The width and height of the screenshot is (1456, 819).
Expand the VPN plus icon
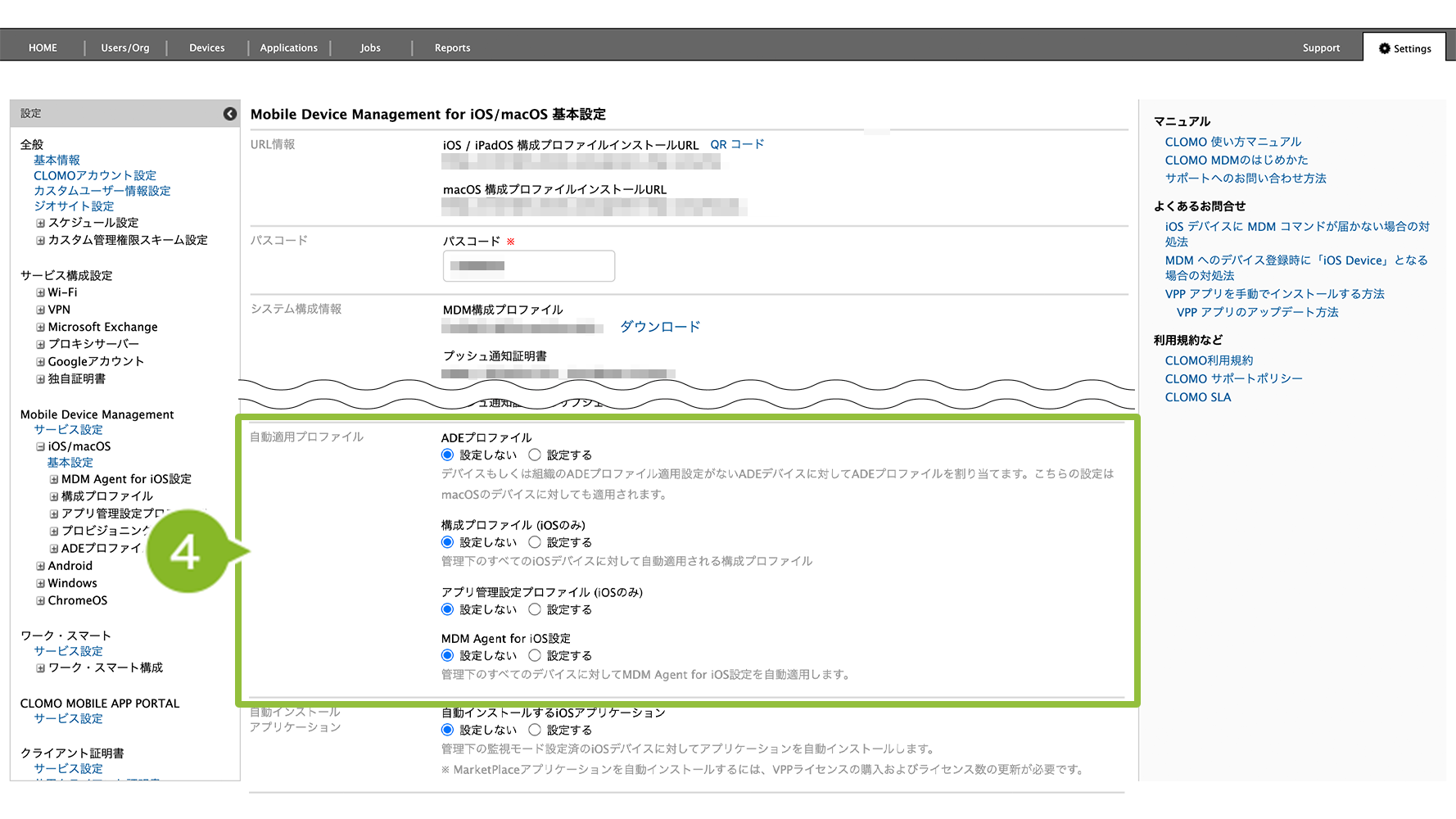tap(40, 310)
